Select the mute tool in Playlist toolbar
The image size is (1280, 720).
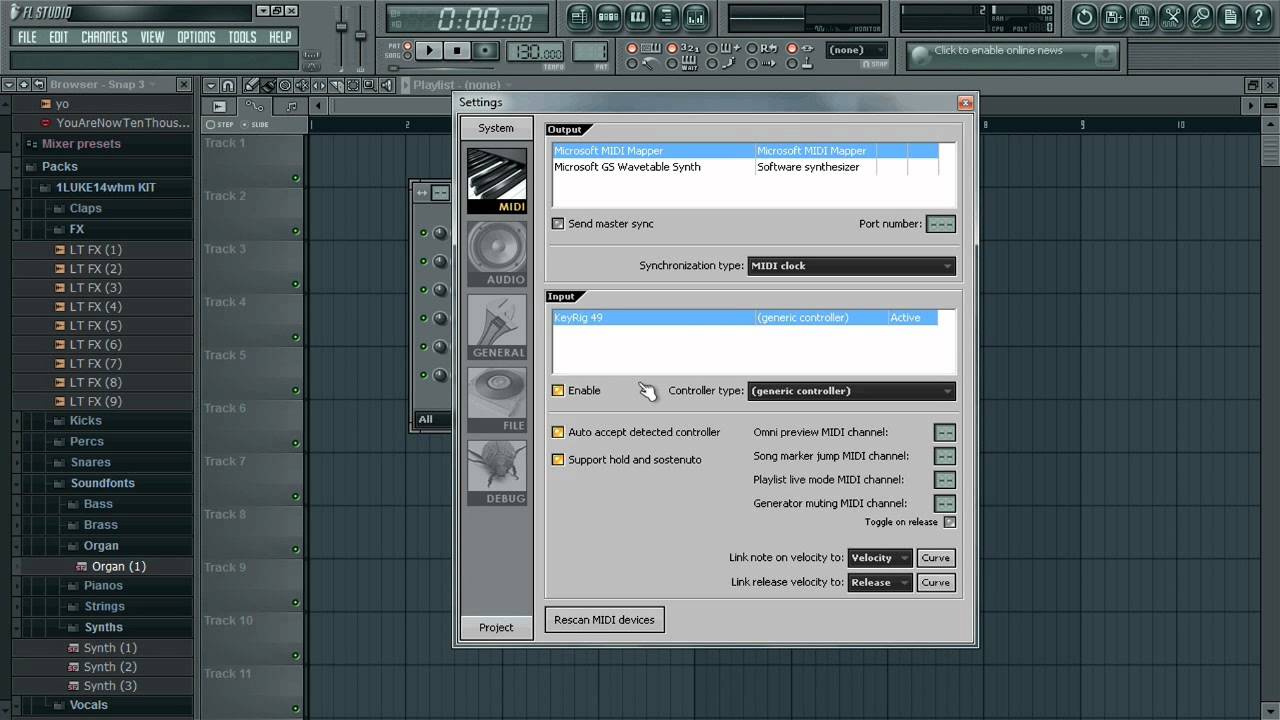coord(302,85)
